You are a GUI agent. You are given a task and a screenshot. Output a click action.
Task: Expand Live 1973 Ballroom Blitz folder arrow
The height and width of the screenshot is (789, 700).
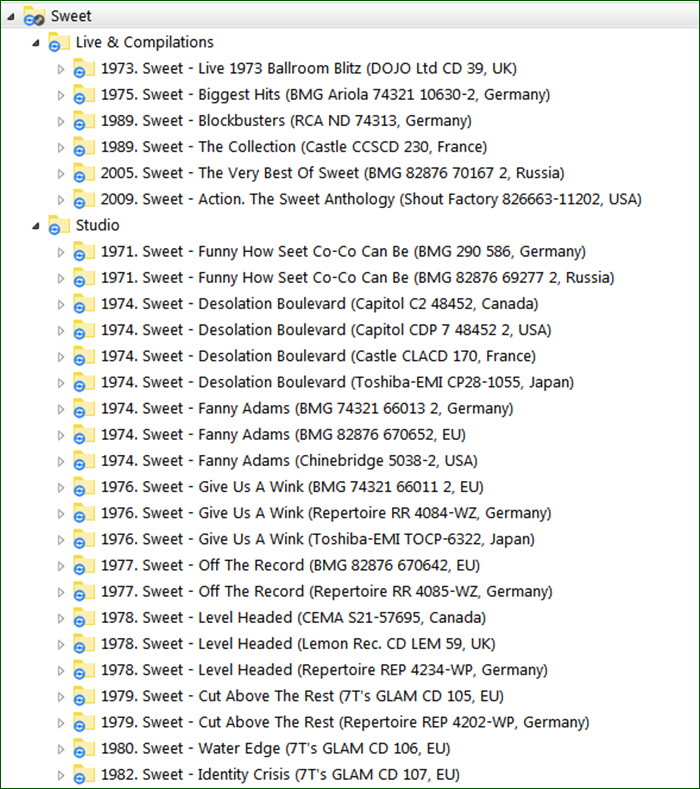[61, 69]
